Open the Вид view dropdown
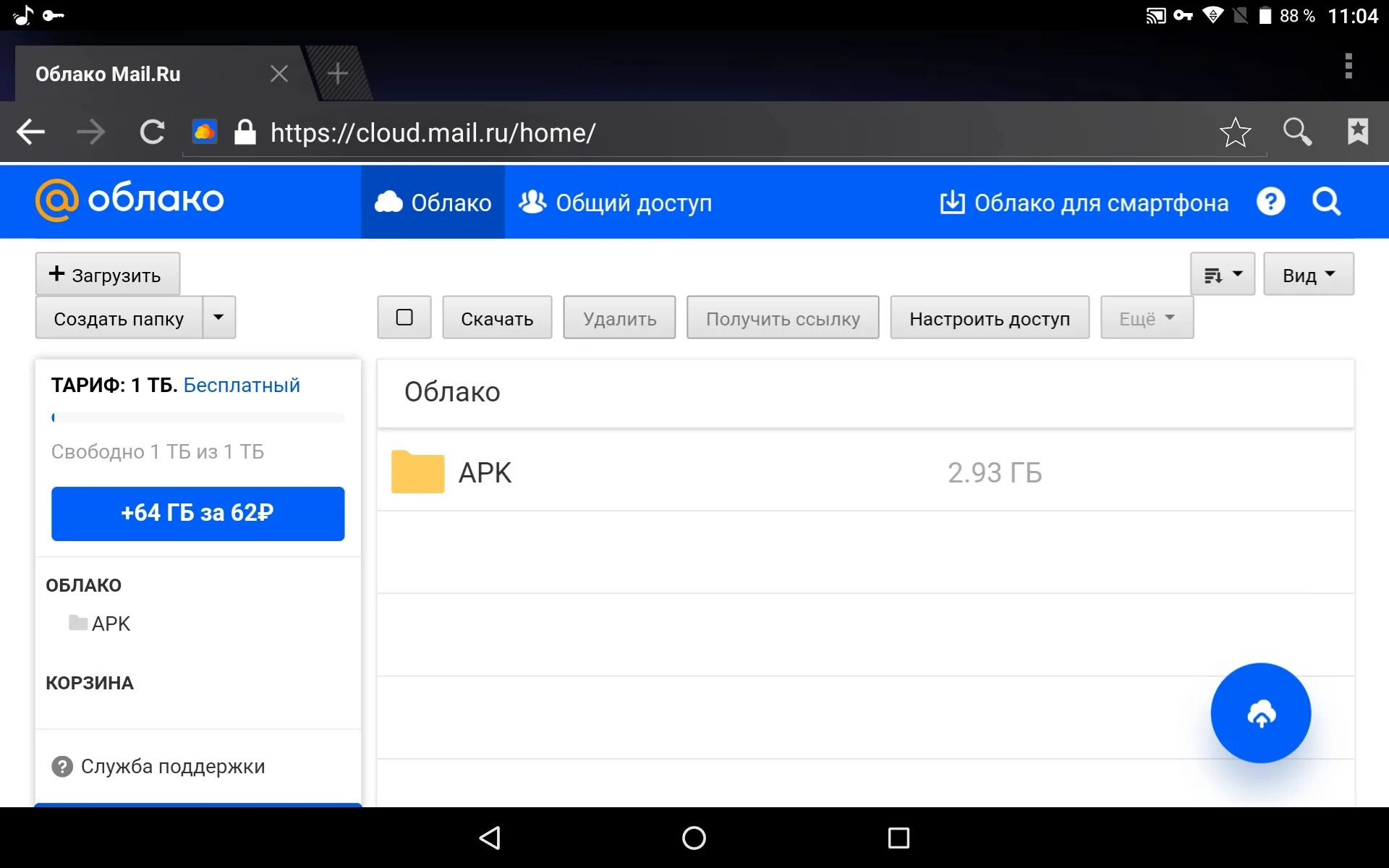1389x868 pixels. (1308, 274)
